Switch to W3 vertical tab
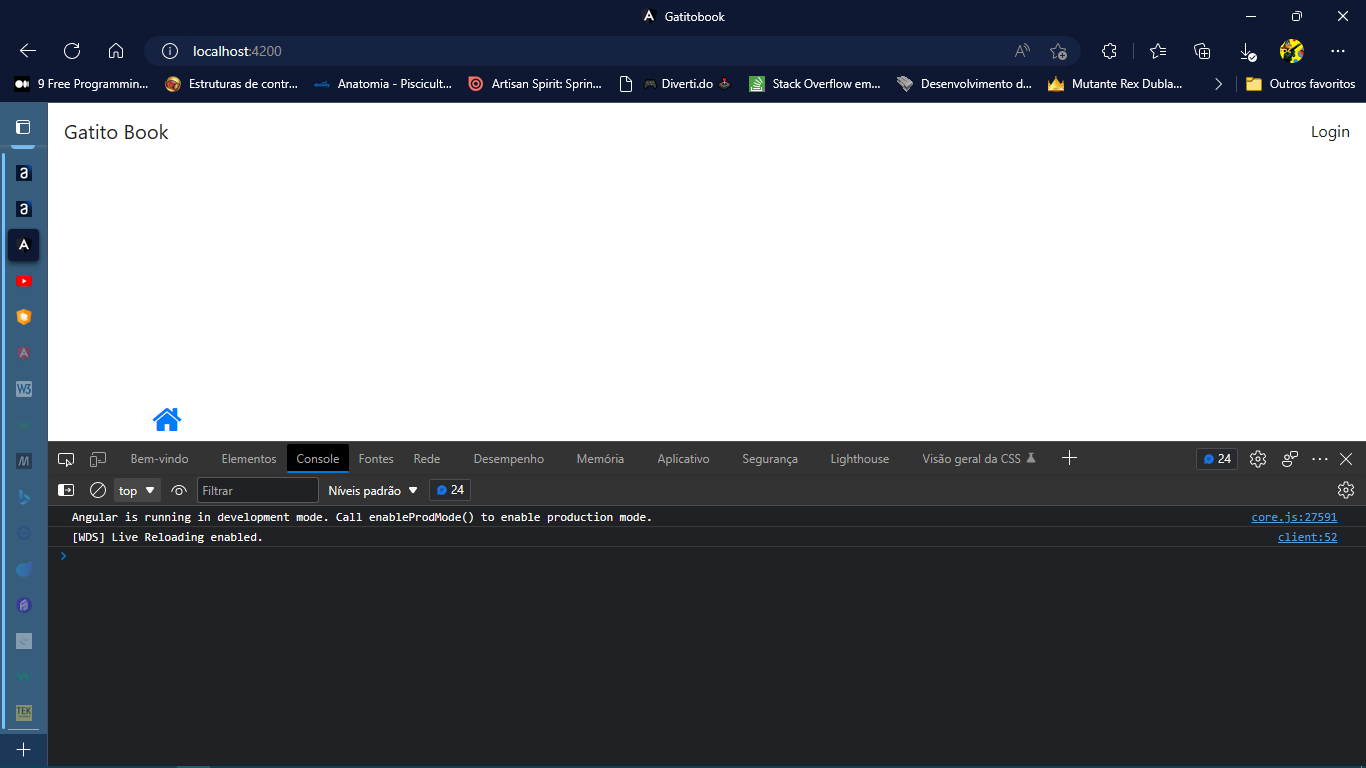1366x768 pixels. [24, 389]
